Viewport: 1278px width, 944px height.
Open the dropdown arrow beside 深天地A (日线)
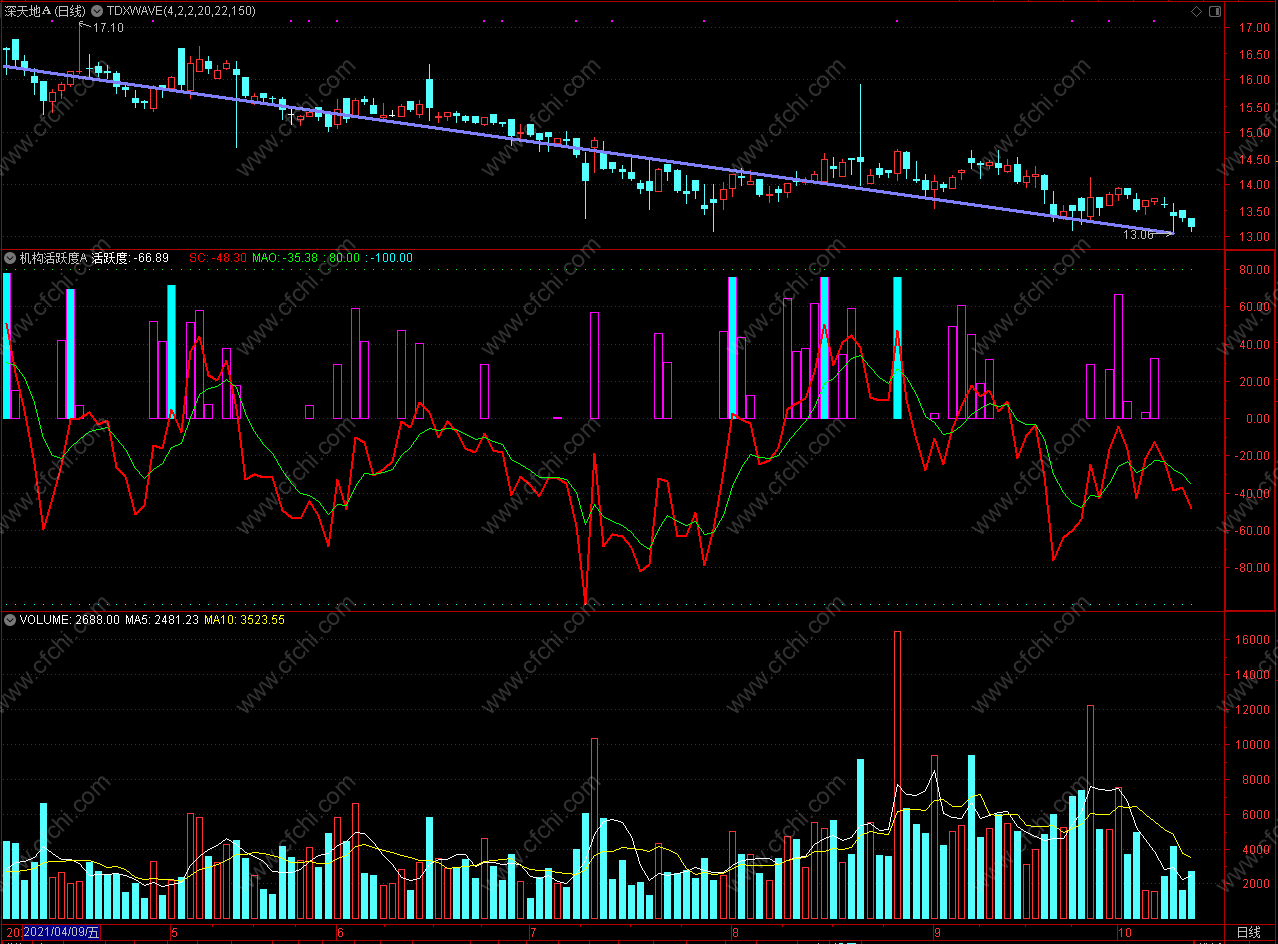point(96,10)
